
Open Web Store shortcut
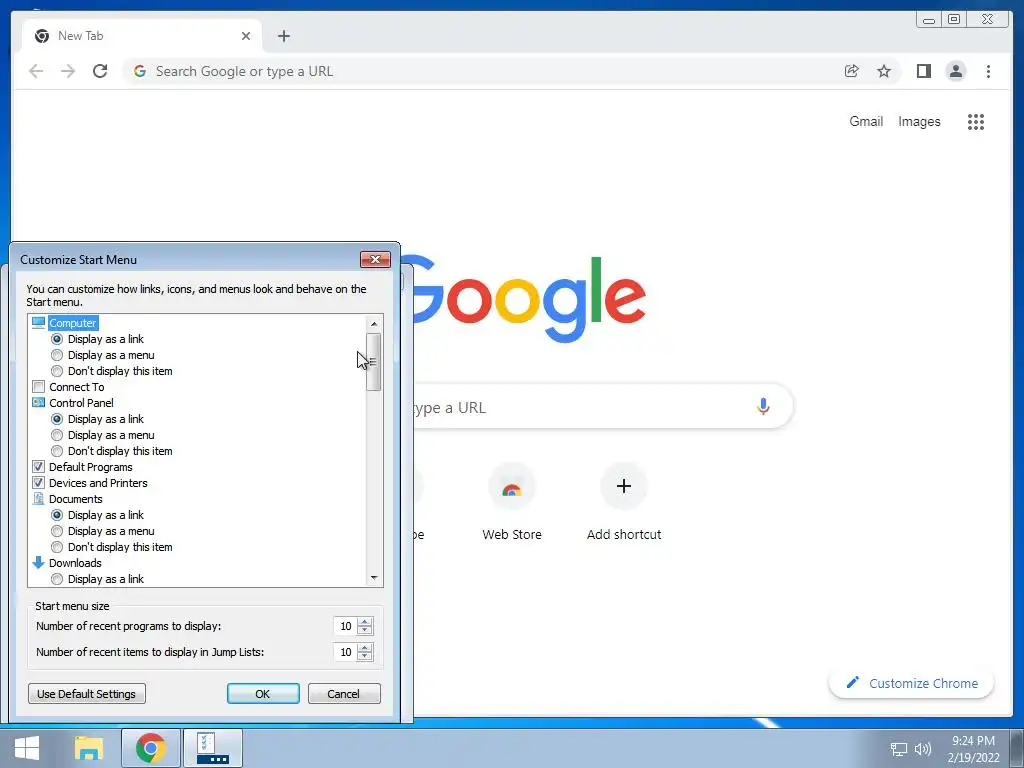512,502
